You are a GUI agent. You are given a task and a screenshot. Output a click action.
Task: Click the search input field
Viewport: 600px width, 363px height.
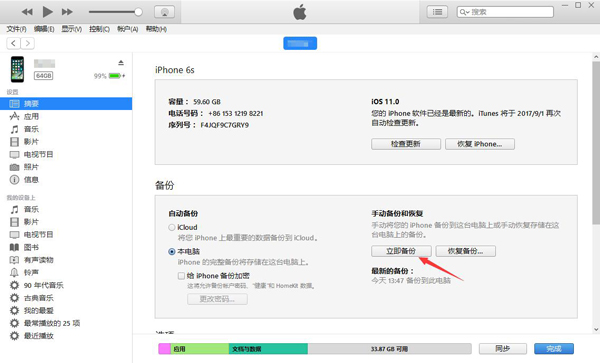pyautogui.click(x=505, y=12)
